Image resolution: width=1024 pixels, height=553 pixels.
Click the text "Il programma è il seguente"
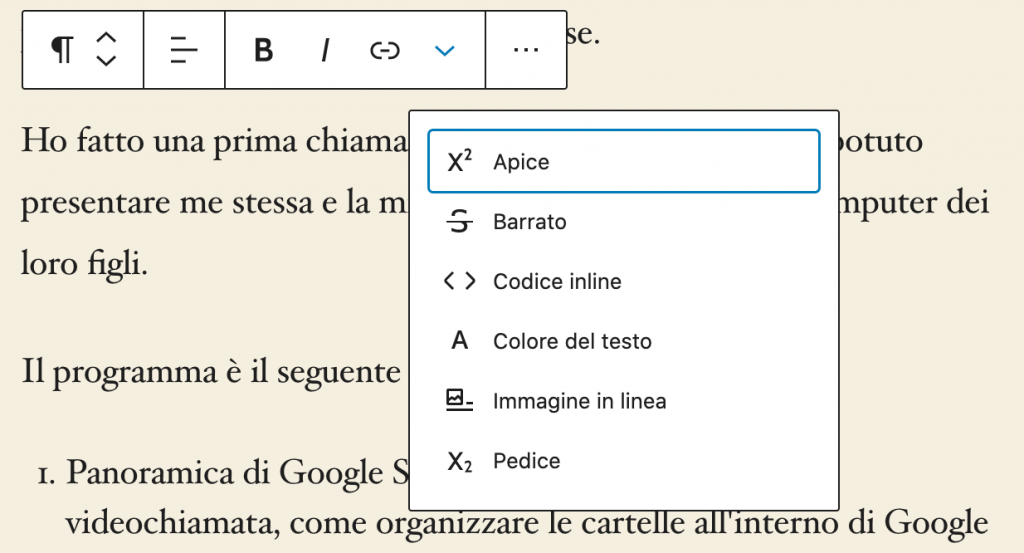pyautogui.click(x=211, y=373)
